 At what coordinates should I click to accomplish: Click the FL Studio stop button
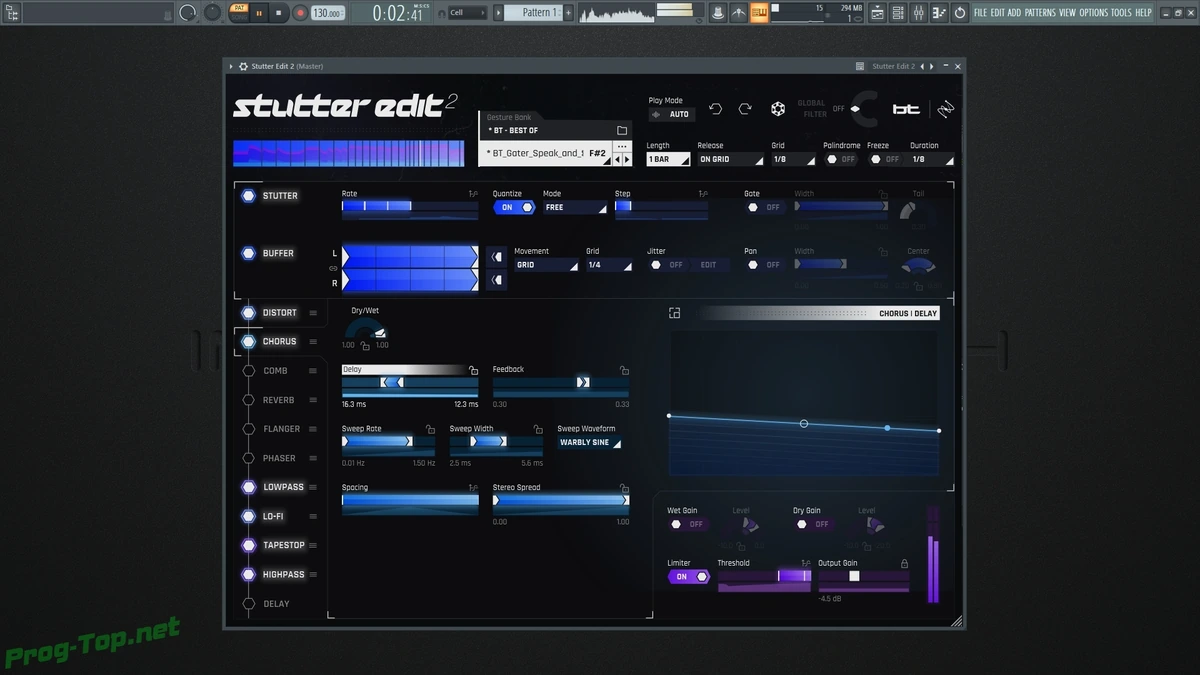click(x=279, y=13)
